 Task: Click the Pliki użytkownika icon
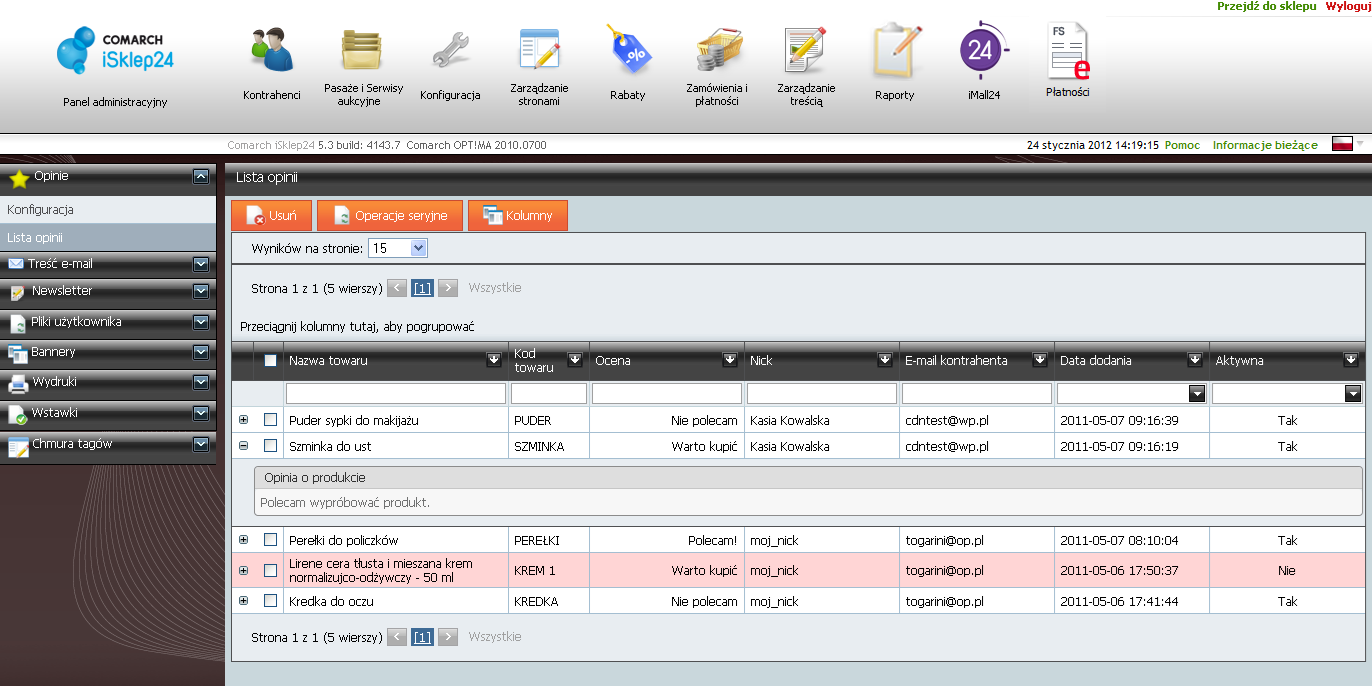[x=17, y=323]
